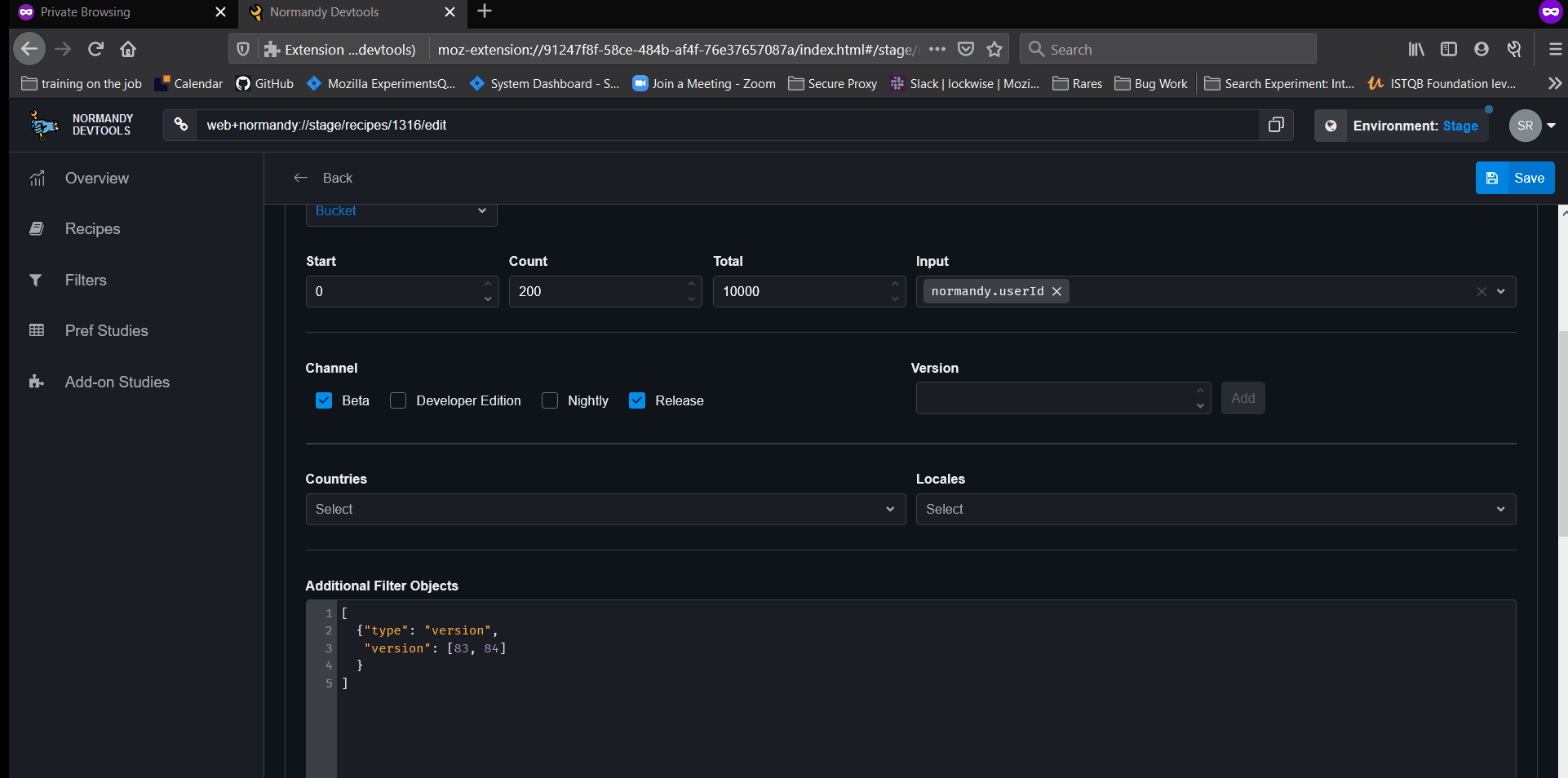Click the Save to Pocket icon
The width and height of the screenshot is (1568, 778).
[x=966, y=49]
